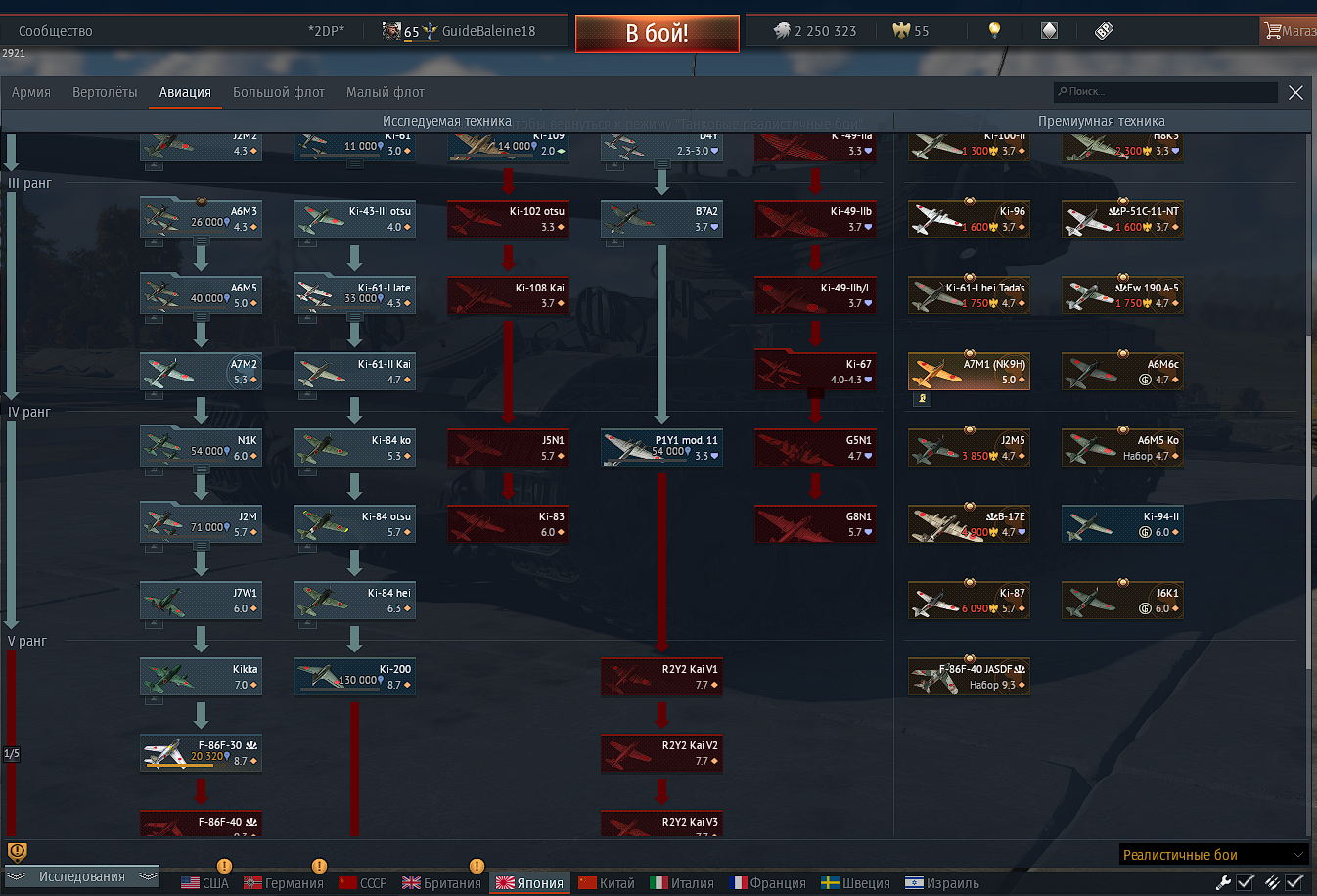Viewport: 1317px width, 896px height.
Task: Open the Ki-43-III otsu aircraft card
Action: point(354,218)
